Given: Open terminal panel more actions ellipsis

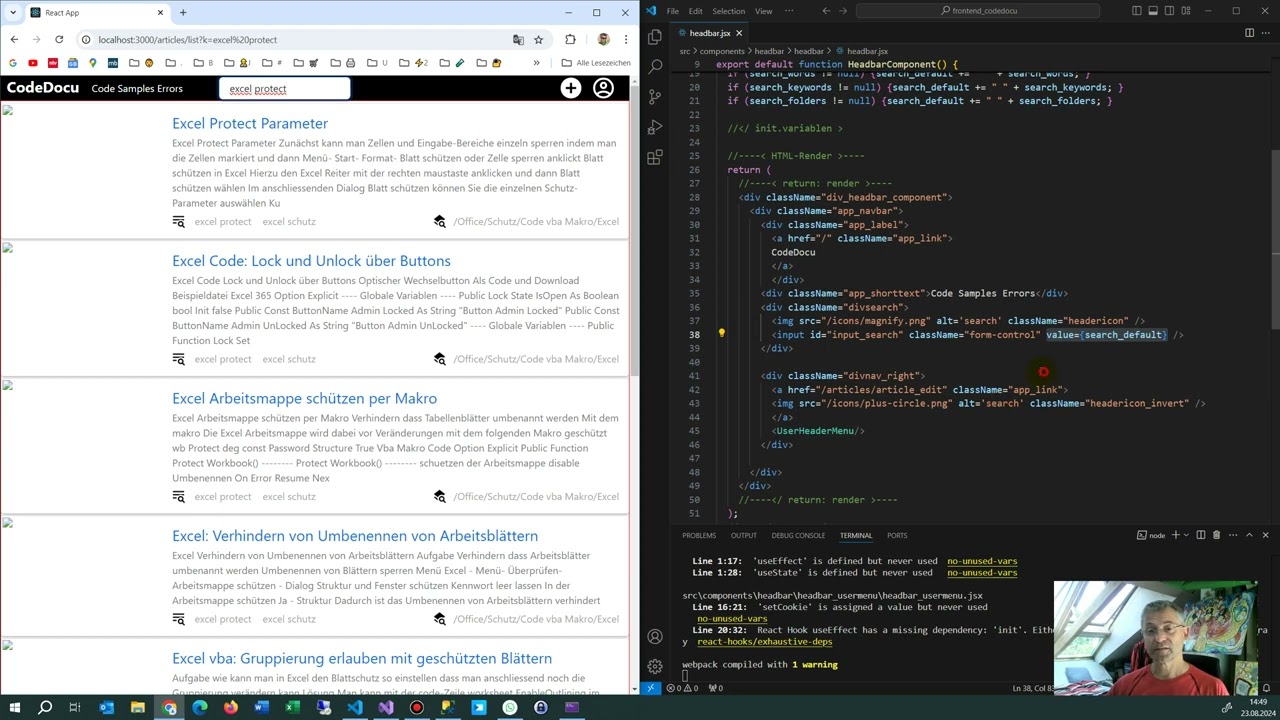Looking at the screenshot, I should pyautogui.click(x=1232, y=535).
